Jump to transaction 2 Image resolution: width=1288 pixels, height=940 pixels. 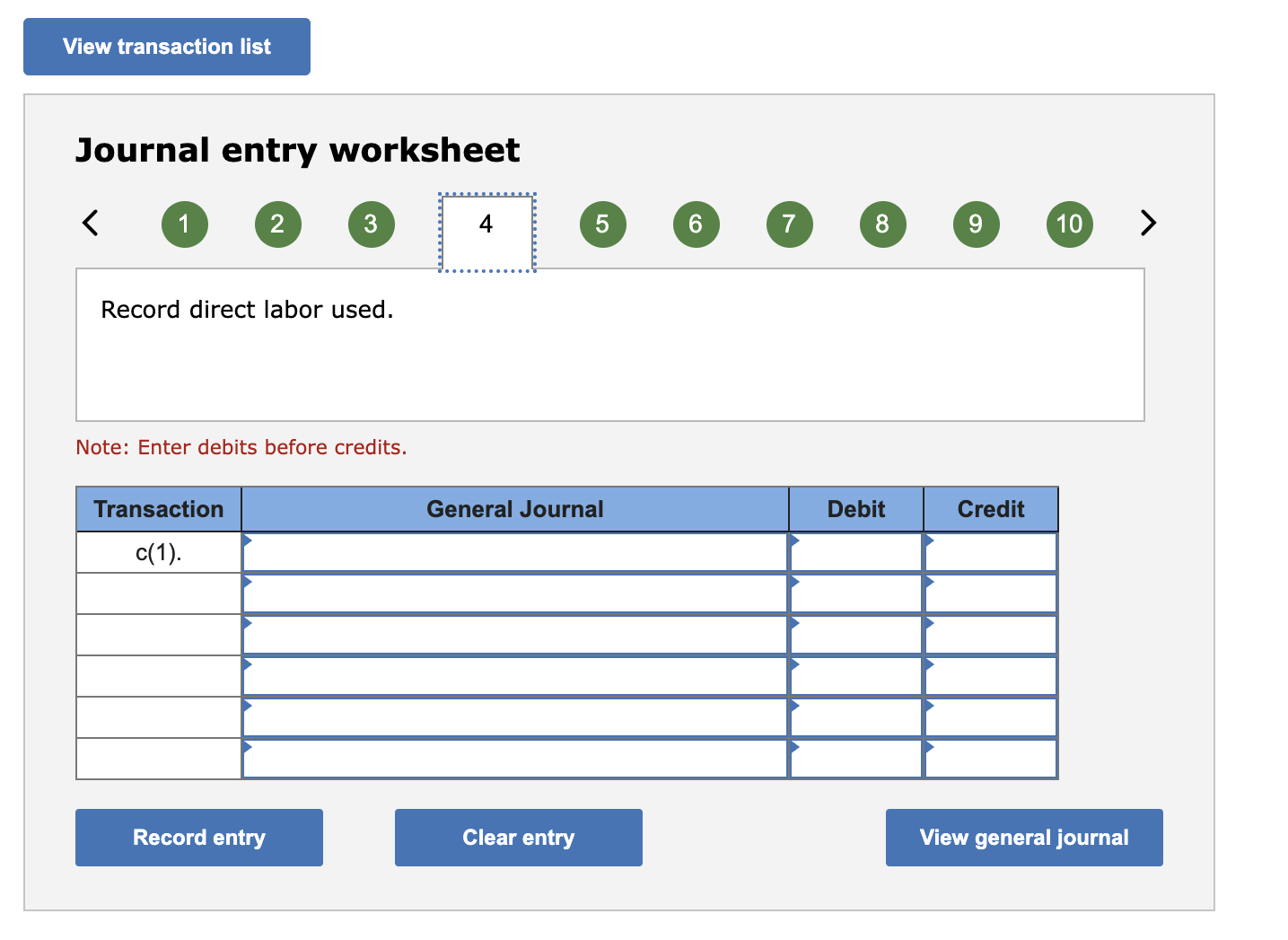pos(278,224)
